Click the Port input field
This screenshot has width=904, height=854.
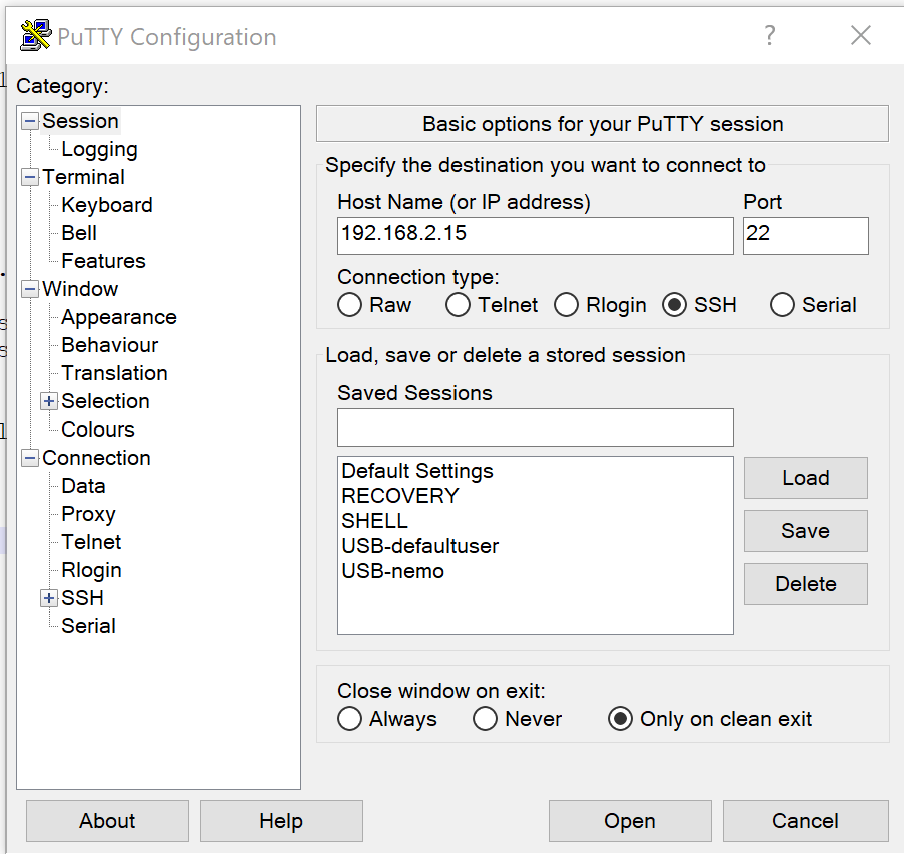[805, 236]
